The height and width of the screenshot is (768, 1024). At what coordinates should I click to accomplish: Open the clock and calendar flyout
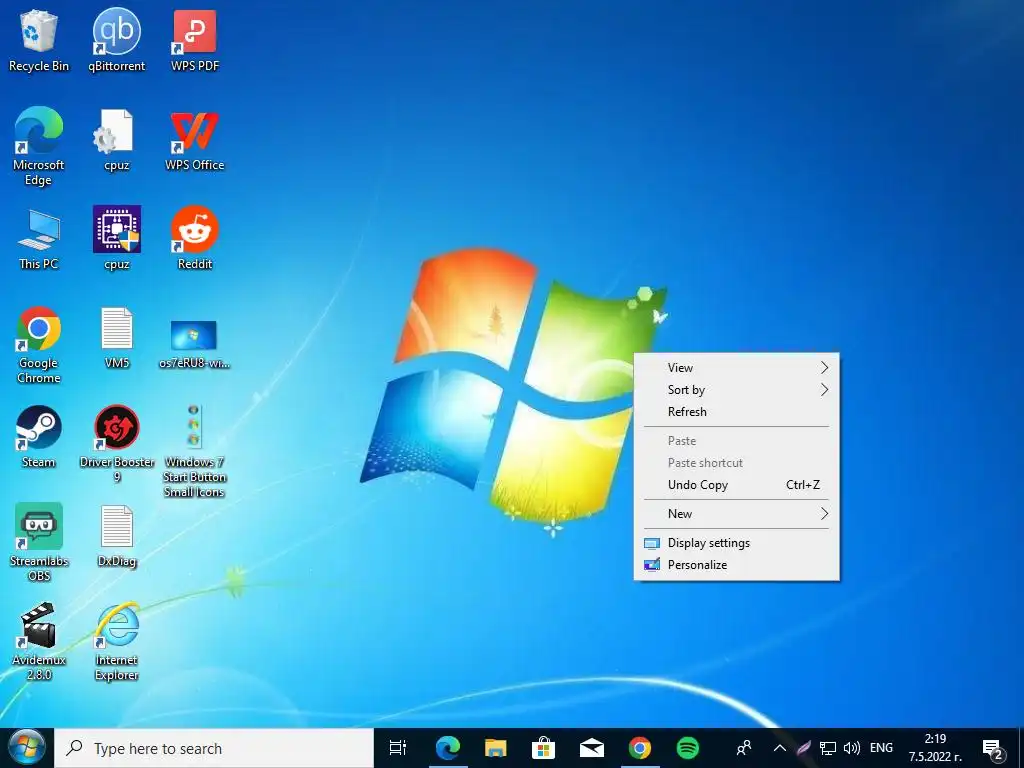pyautogui.click(x=935, y=748)
